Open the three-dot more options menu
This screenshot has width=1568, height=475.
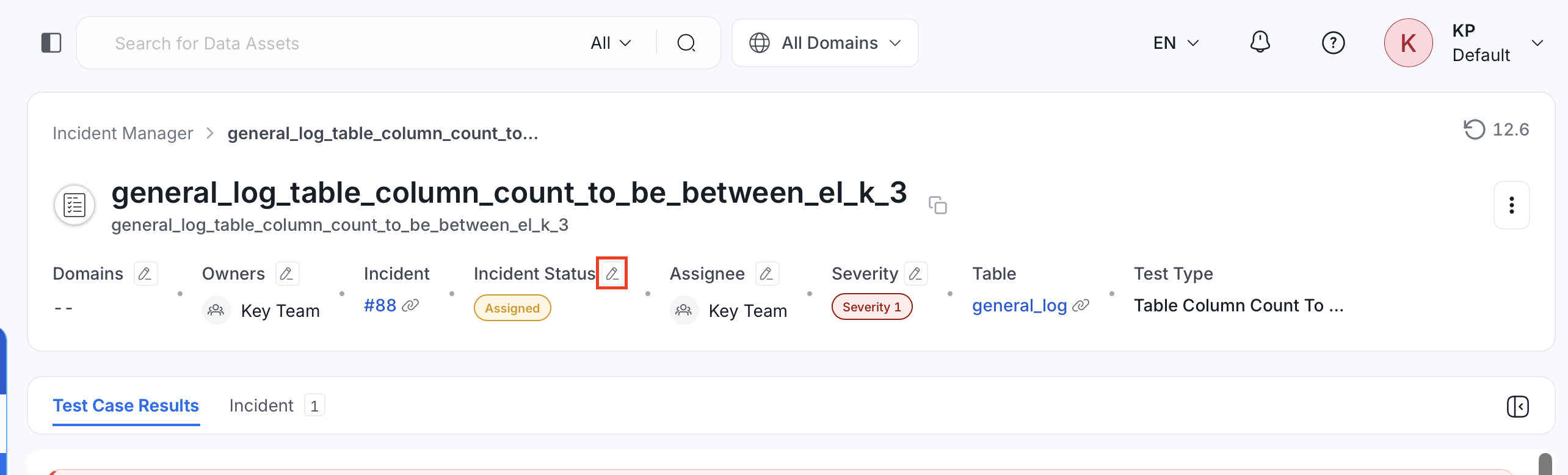tap(1511, 205)
